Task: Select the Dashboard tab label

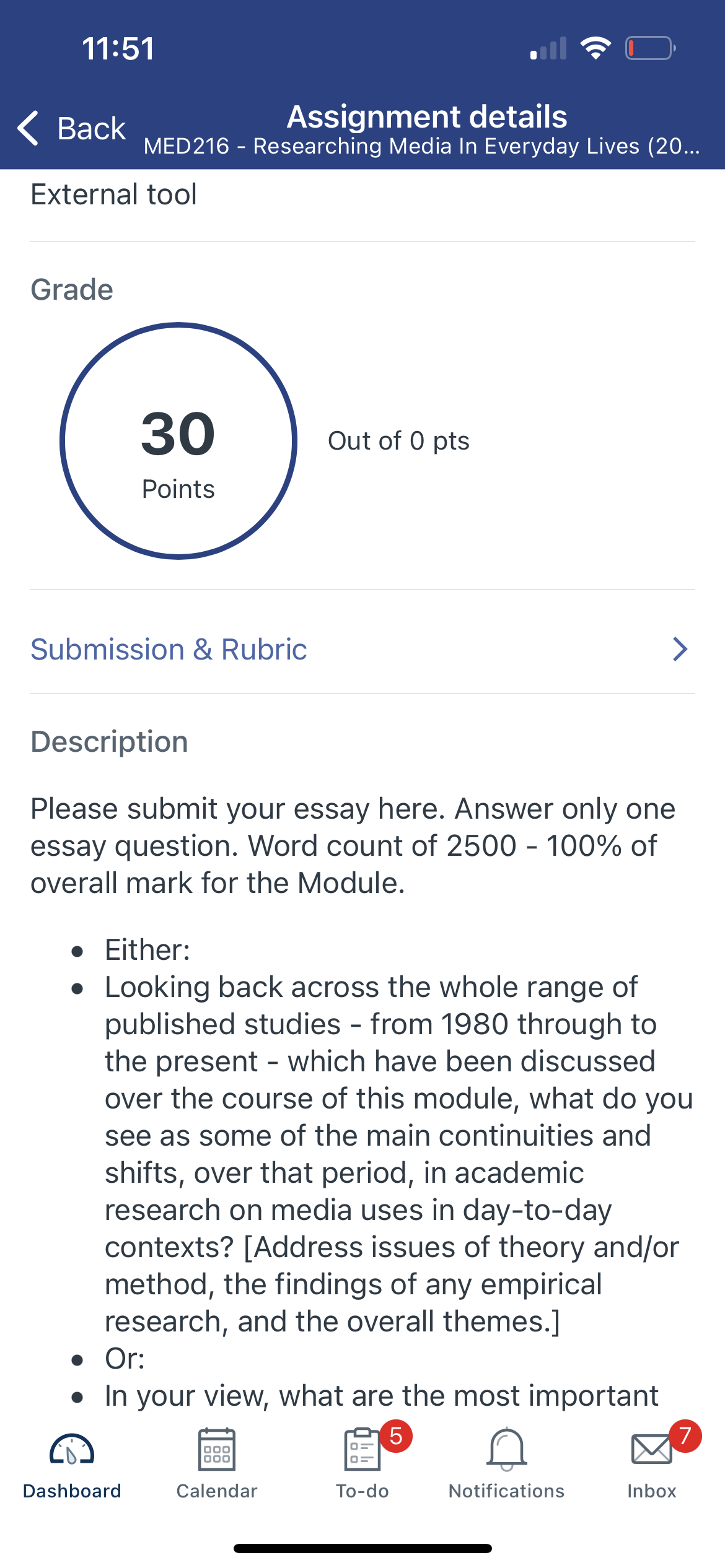Action: tap(72, 1491)
